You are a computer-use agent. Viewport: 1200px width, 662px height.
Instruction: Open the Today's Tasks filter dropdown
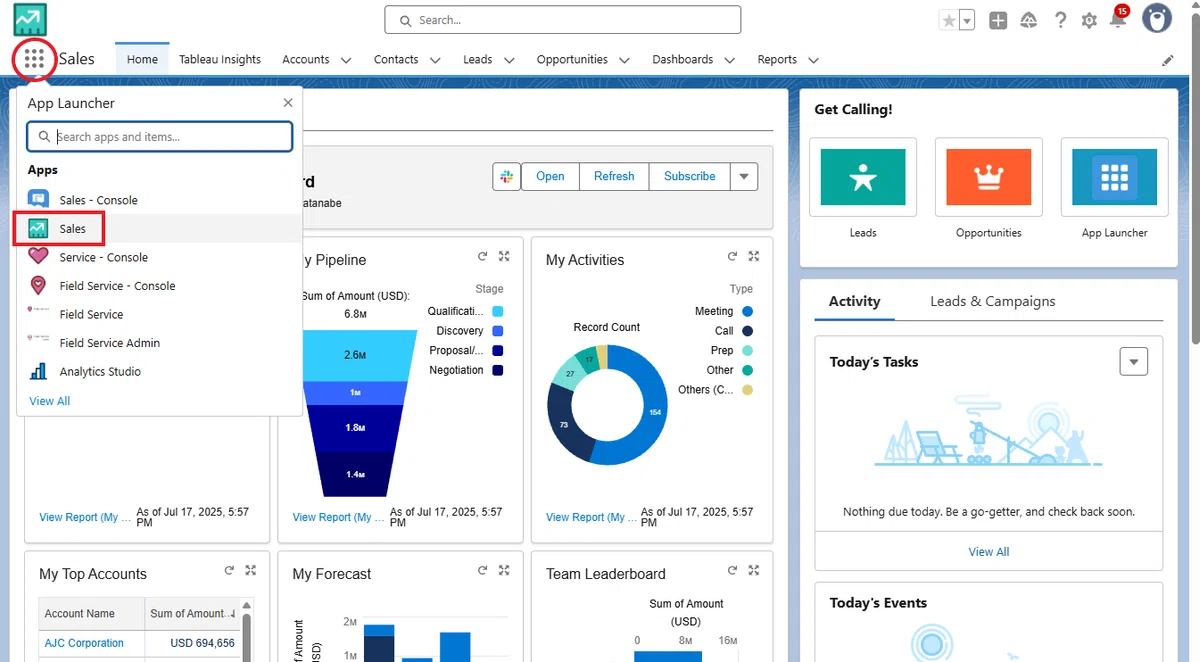pos(1134,361)
